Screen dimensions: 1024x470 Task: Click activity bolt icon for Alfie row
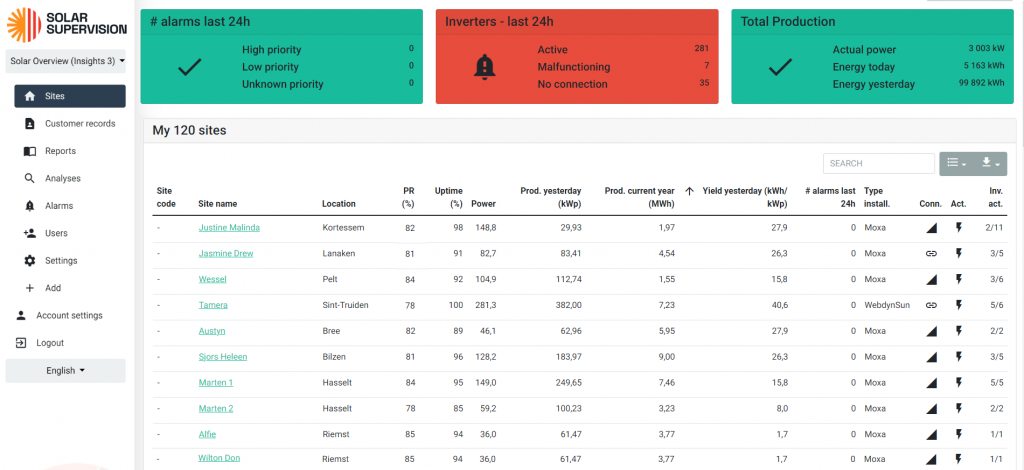tap(959, 434)
